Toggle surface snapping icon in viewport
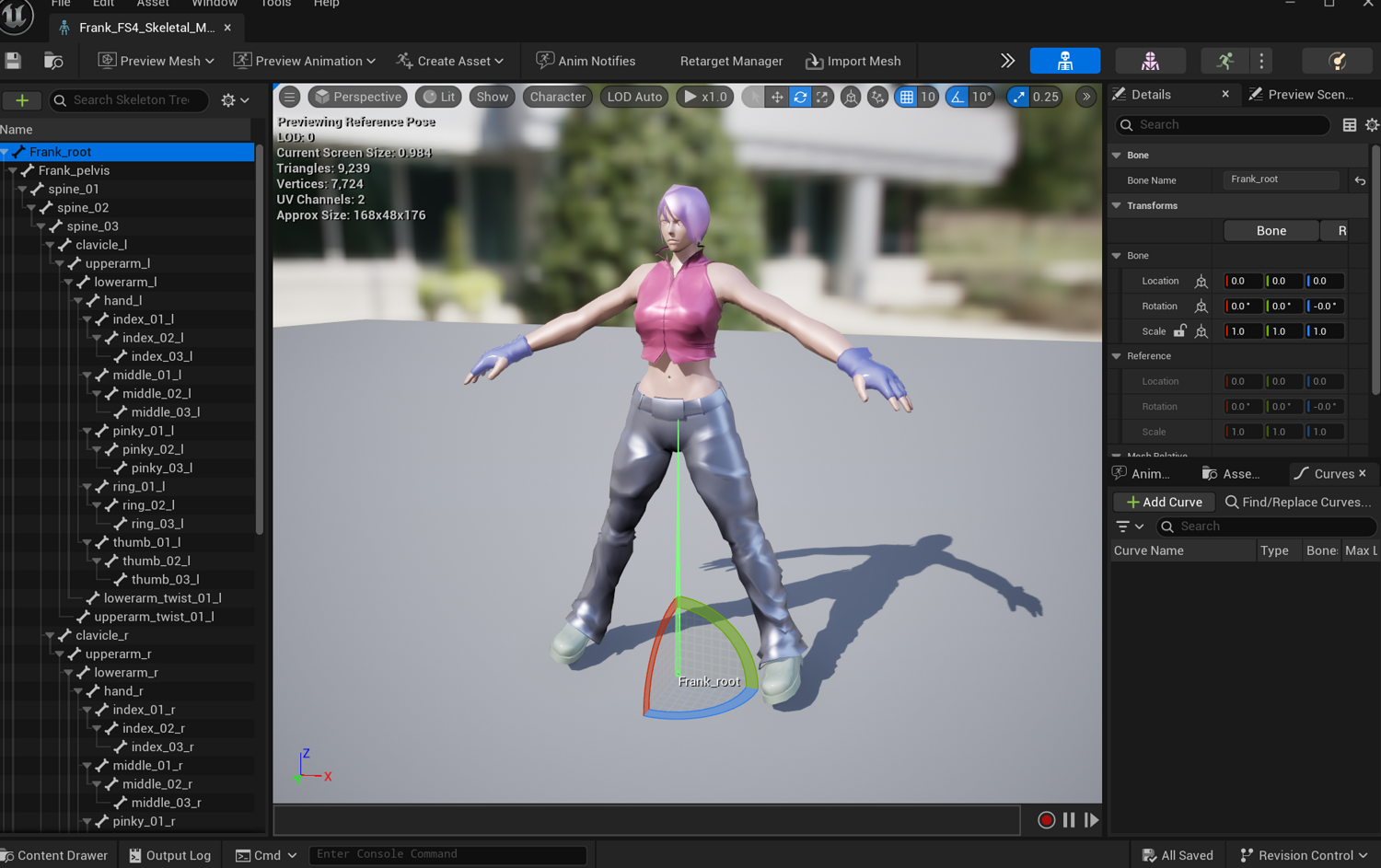The height and width of the screenshot is (868, 1381). click(x=878, y=97)
